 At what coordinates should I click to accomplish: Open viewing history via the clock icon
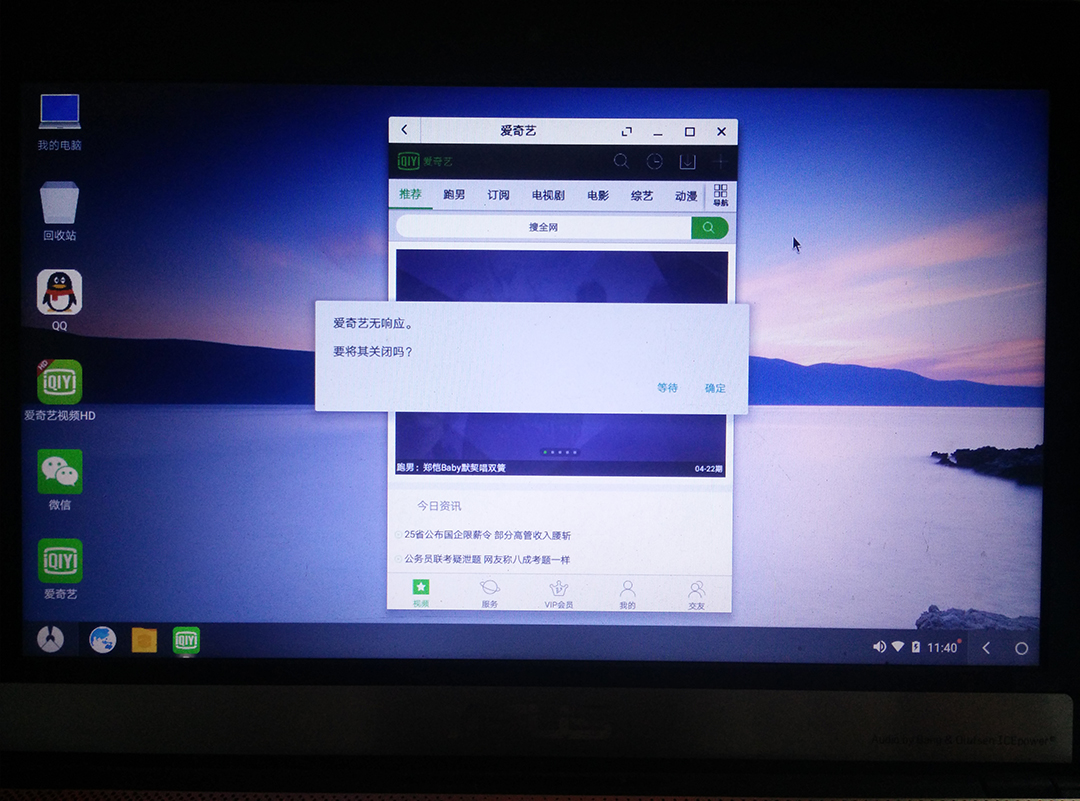tap(656, 161)
